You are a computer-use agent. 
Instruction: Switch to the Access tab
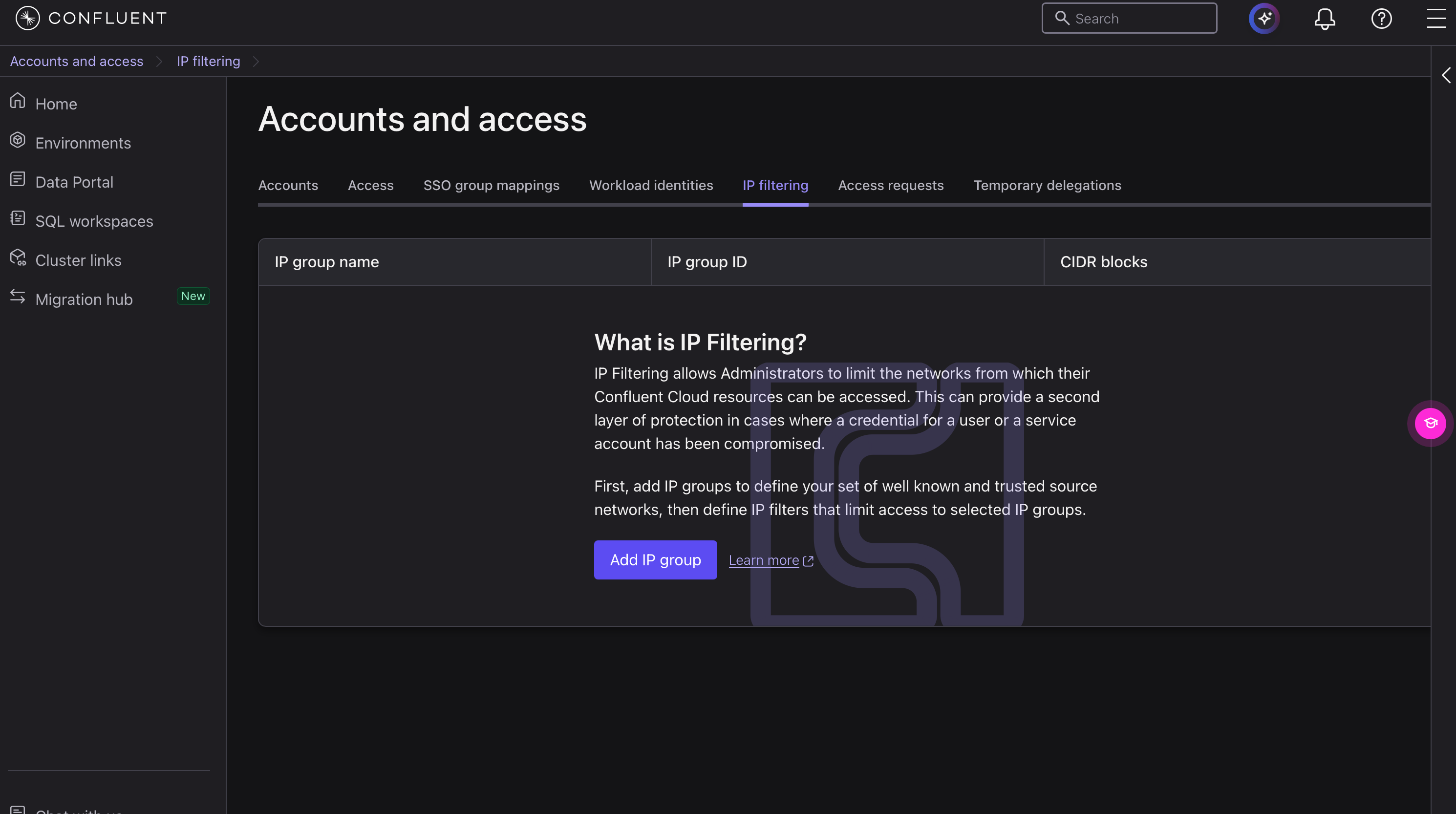point(370,185)
